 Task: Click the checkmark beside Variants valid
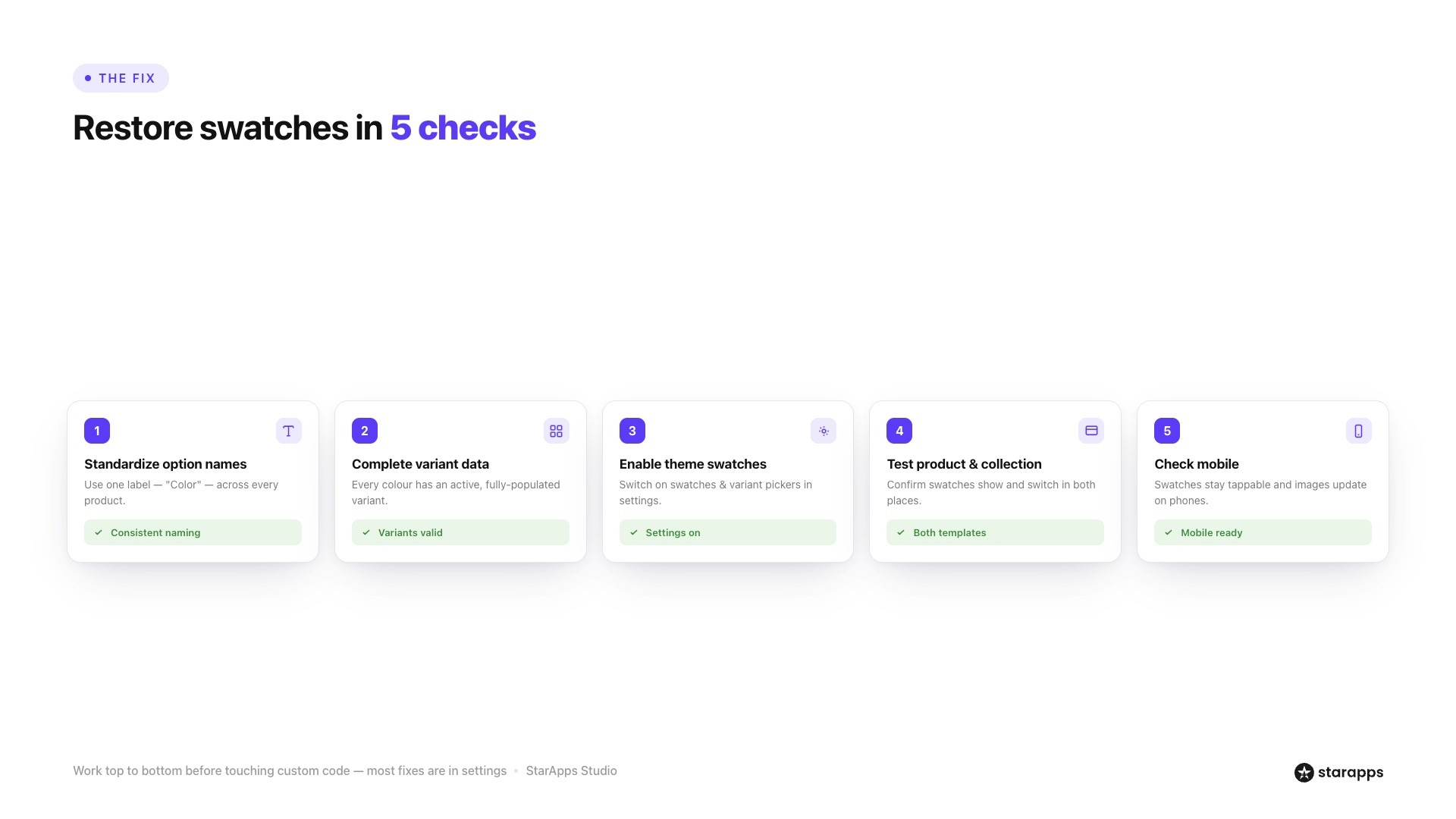click(x=366, y=532)
